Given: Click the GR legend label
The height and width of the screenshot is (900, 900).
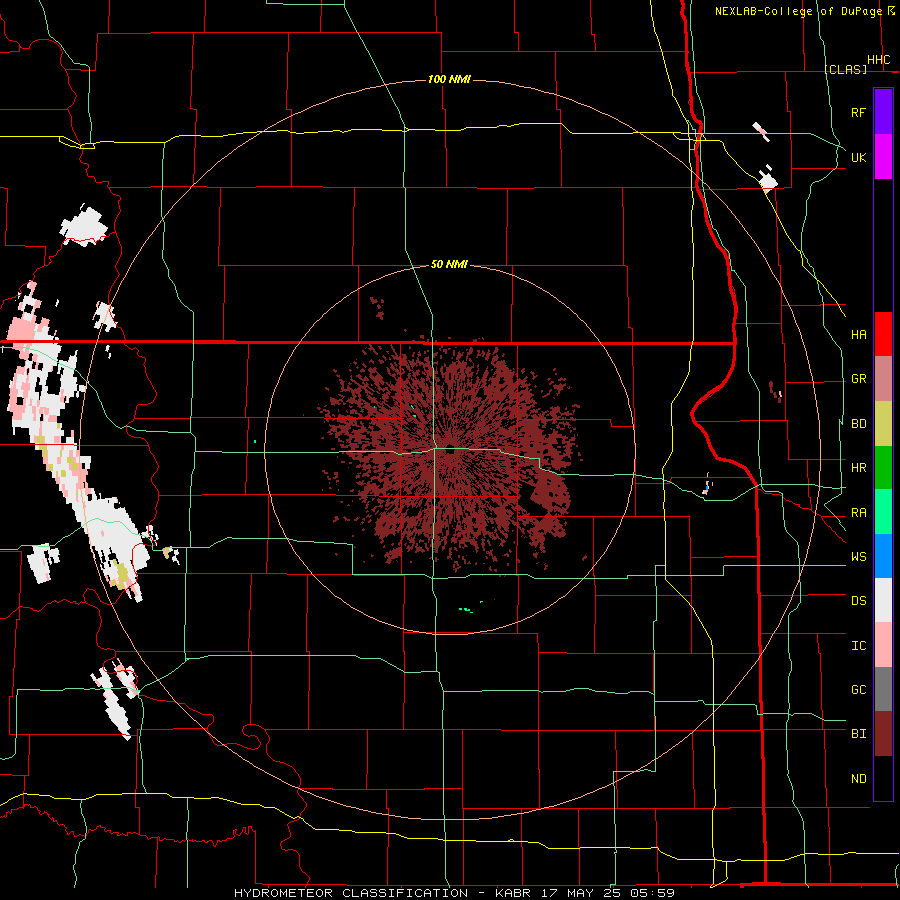Looking at the screenshot, I should click(x=858, y=379).
